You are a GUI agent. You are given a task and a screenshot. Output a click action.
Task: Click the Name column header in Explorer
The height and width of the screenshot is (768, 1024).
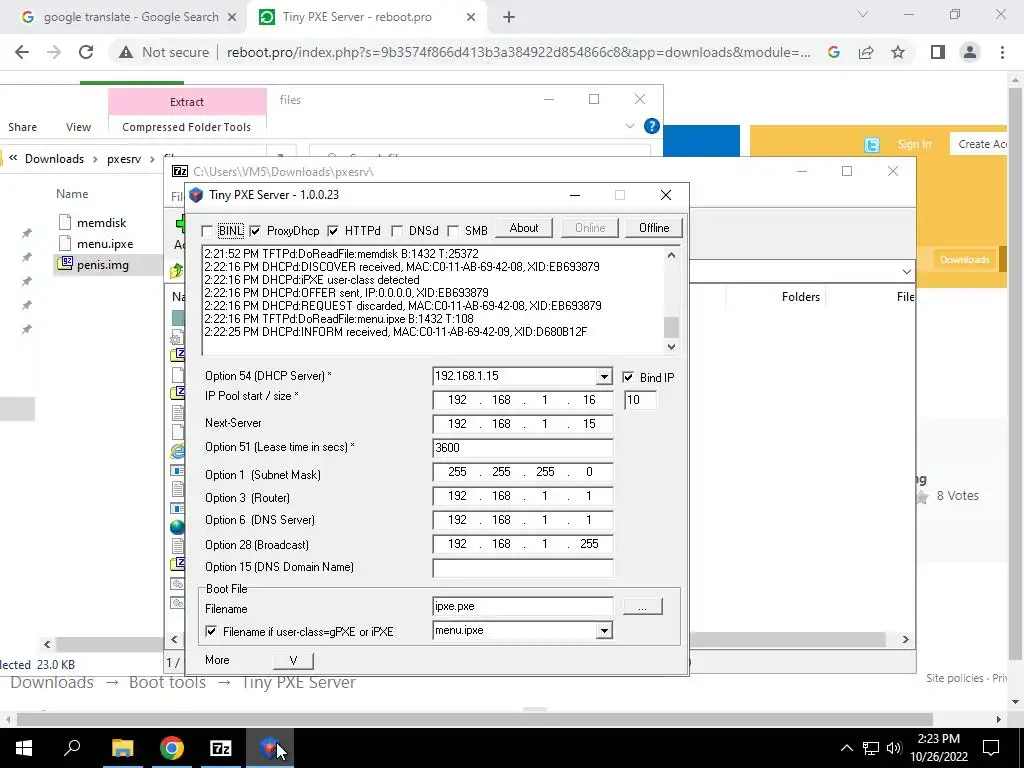(x=72, y=194)
